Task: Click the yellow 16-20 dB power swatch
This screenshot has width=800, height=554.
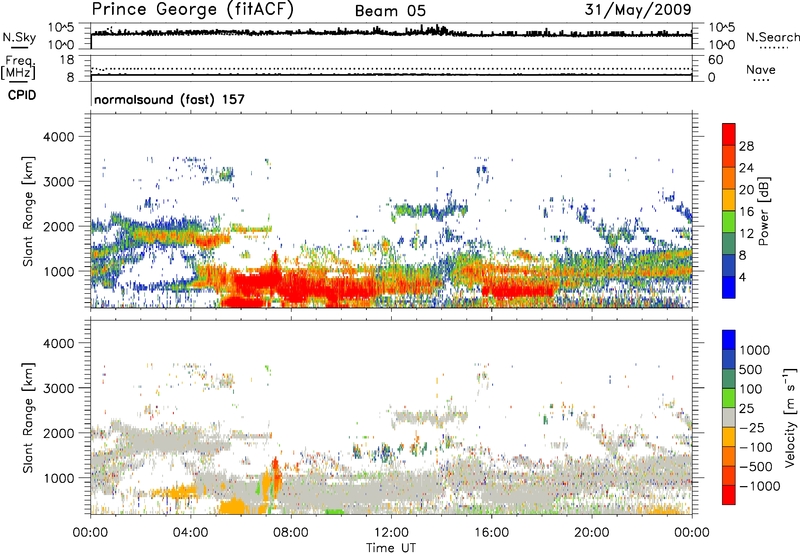Action: point(729,200)
